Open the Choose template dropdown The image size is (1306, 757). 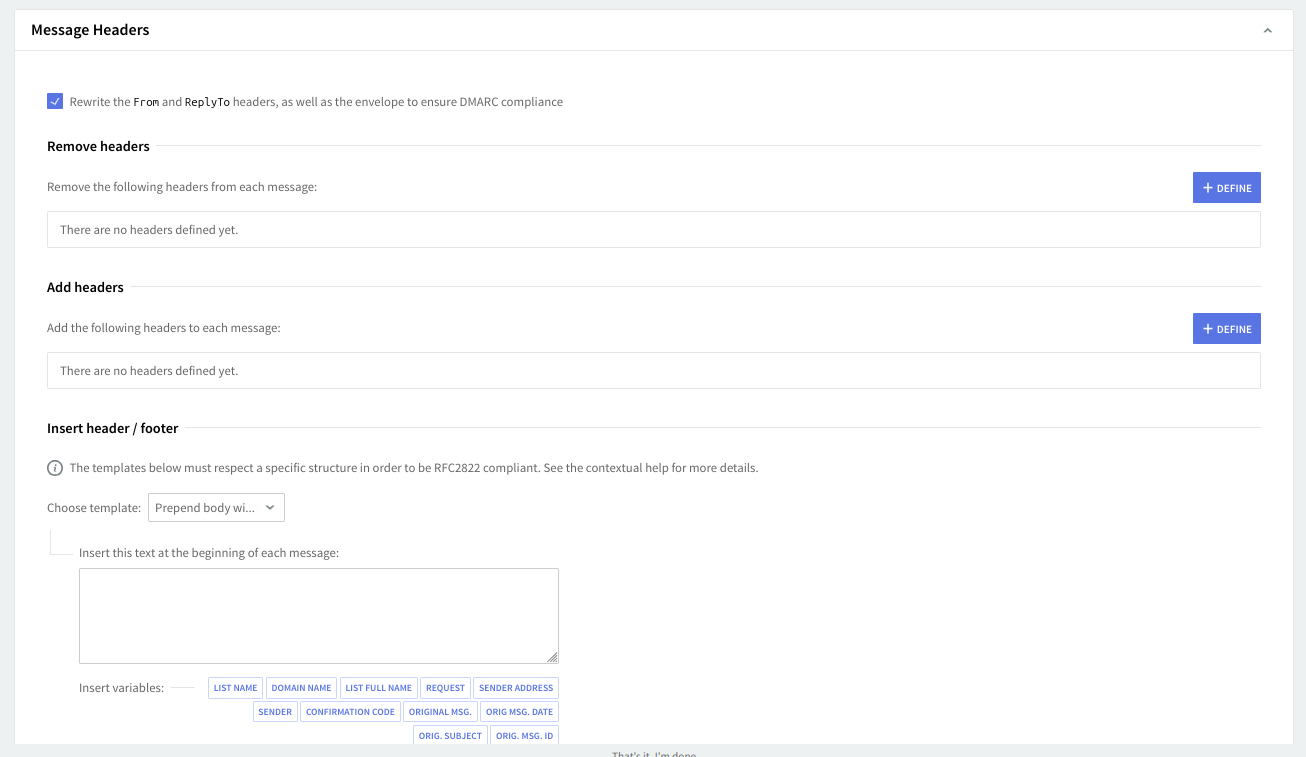pyautogui.click(x=216, y=508)
